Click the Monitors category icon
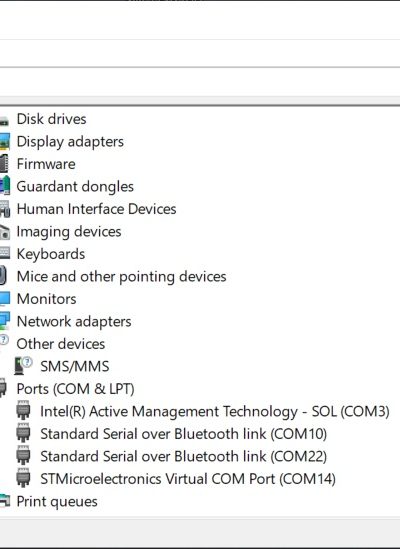The height and width of the screenshot is (549, 400). coord(5,299)
